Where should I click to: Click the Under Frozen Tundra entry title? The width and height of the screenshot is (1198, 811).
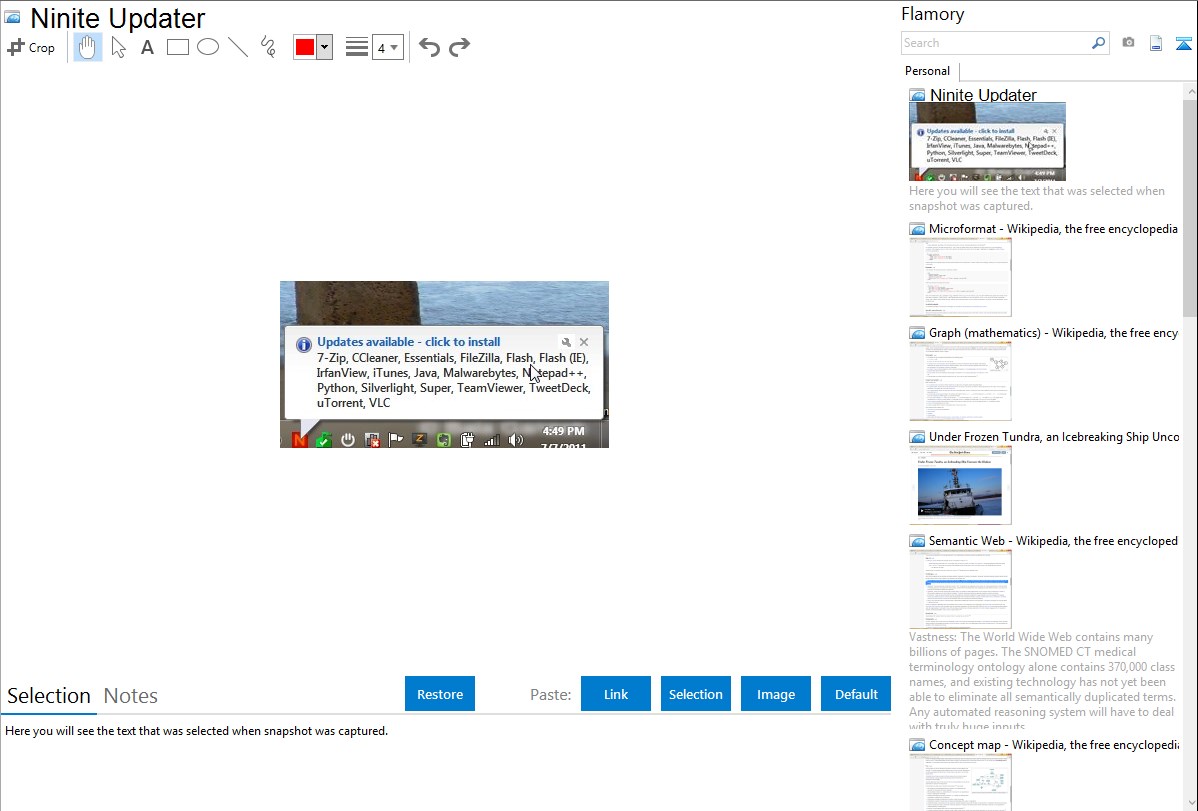(x=1054, y=436)
